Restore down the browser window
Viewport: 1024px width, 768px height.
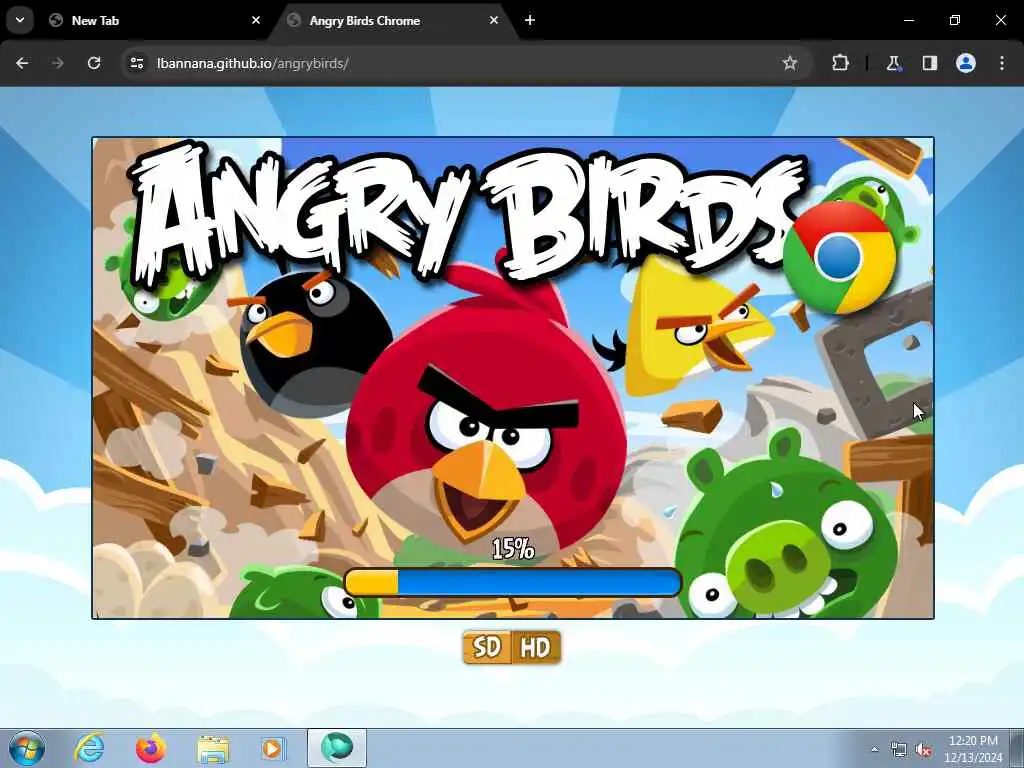(x=955, y=20)
